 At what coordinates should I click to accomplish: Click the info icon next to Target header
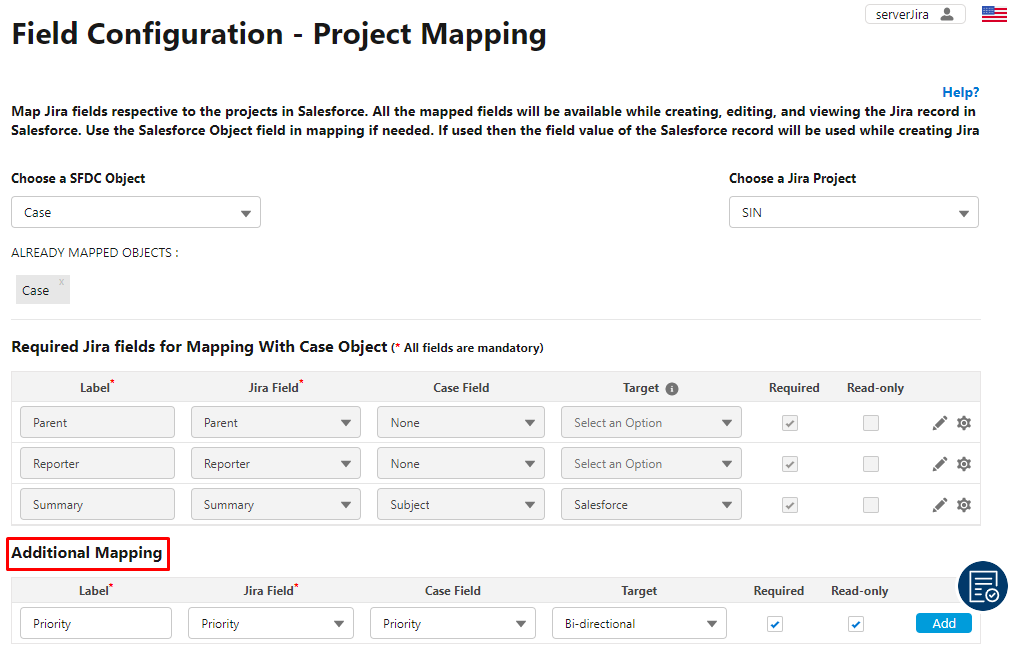point(674,387)
